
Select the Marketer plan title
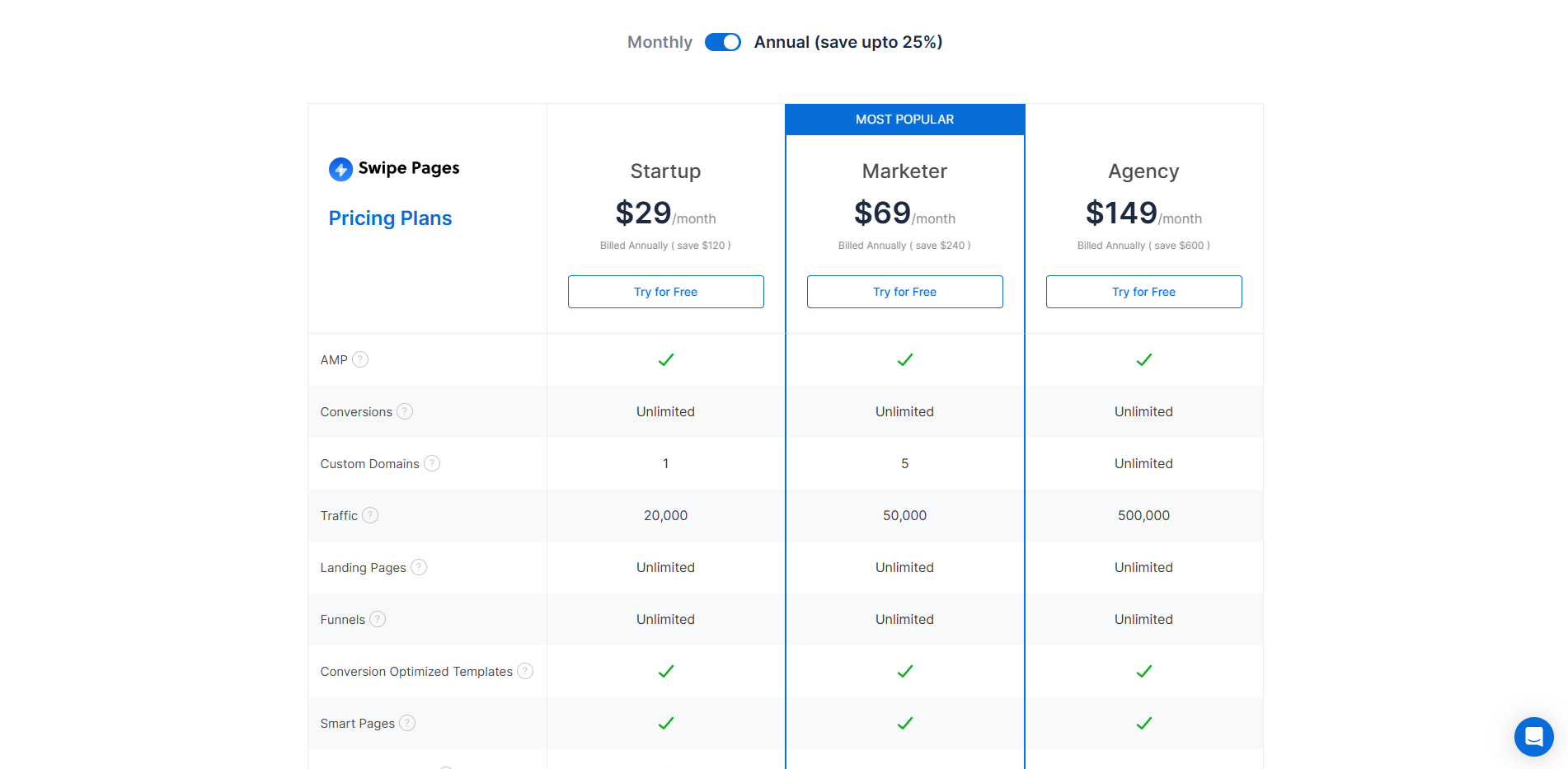click(x=904, y=171)
